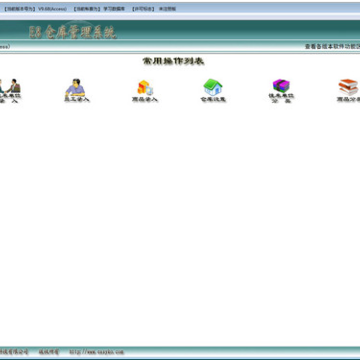Viewport: 360px width, 360px height.
Task: Open the red stacked-books goods category icon
Action: click(348, 87)
